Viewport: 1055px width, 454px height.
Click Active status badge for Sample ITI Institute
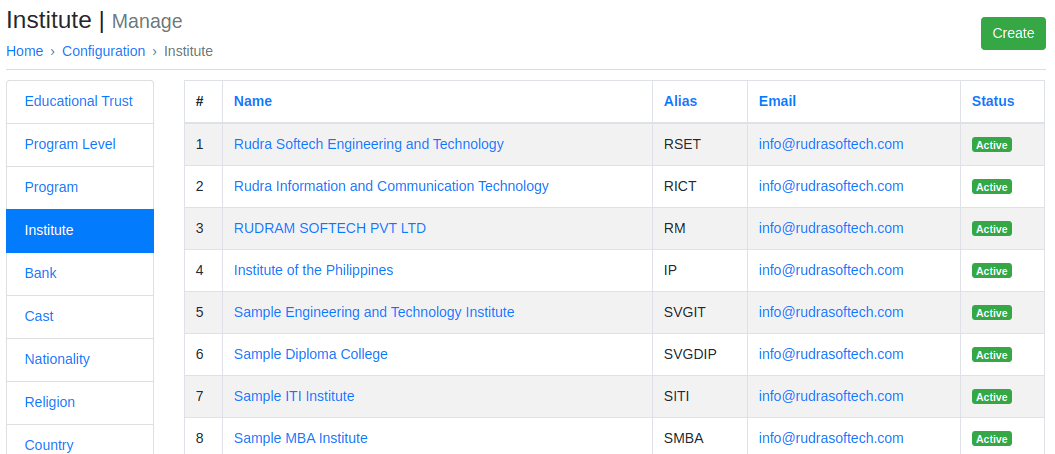991,397
